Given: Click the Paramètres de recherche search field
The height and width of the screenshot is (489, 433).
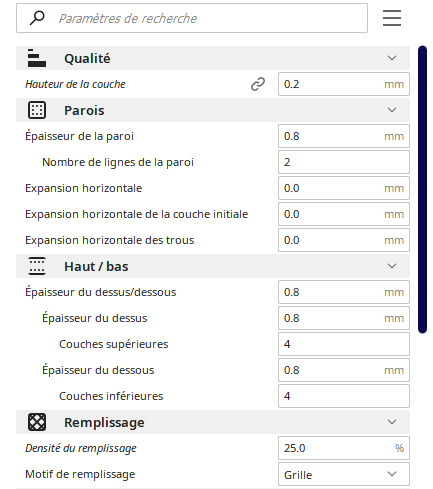Looking at the screenshot, I should pyautogui.click(x=192, y=18).
